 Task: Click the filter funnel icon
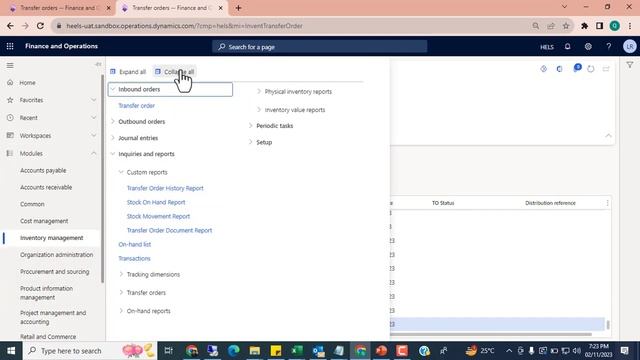pyautogui.click(x=630, y=65)
